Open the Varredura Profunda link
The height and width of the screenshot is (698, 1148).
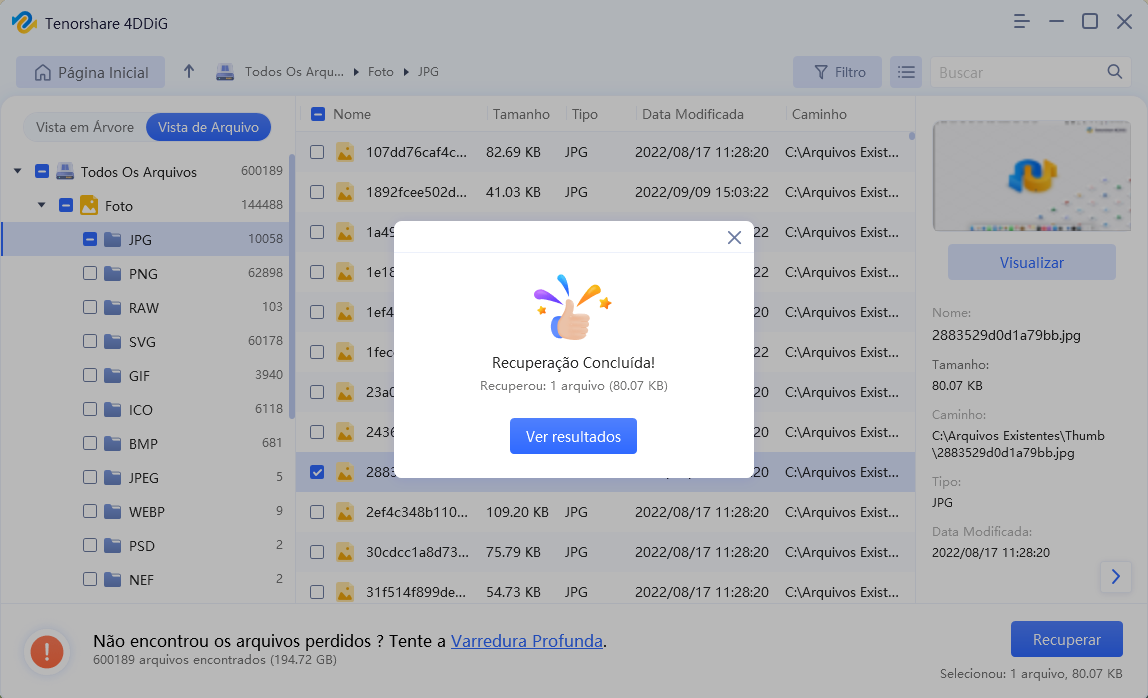[526, 641]
